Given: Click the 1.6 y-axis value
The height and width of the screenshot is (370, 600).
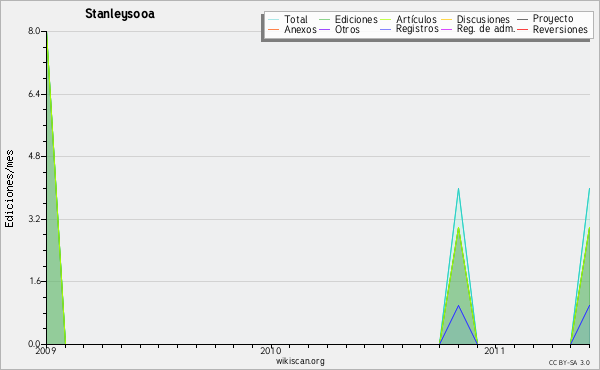Looking at the screenshot, I should tap(34, 281).
